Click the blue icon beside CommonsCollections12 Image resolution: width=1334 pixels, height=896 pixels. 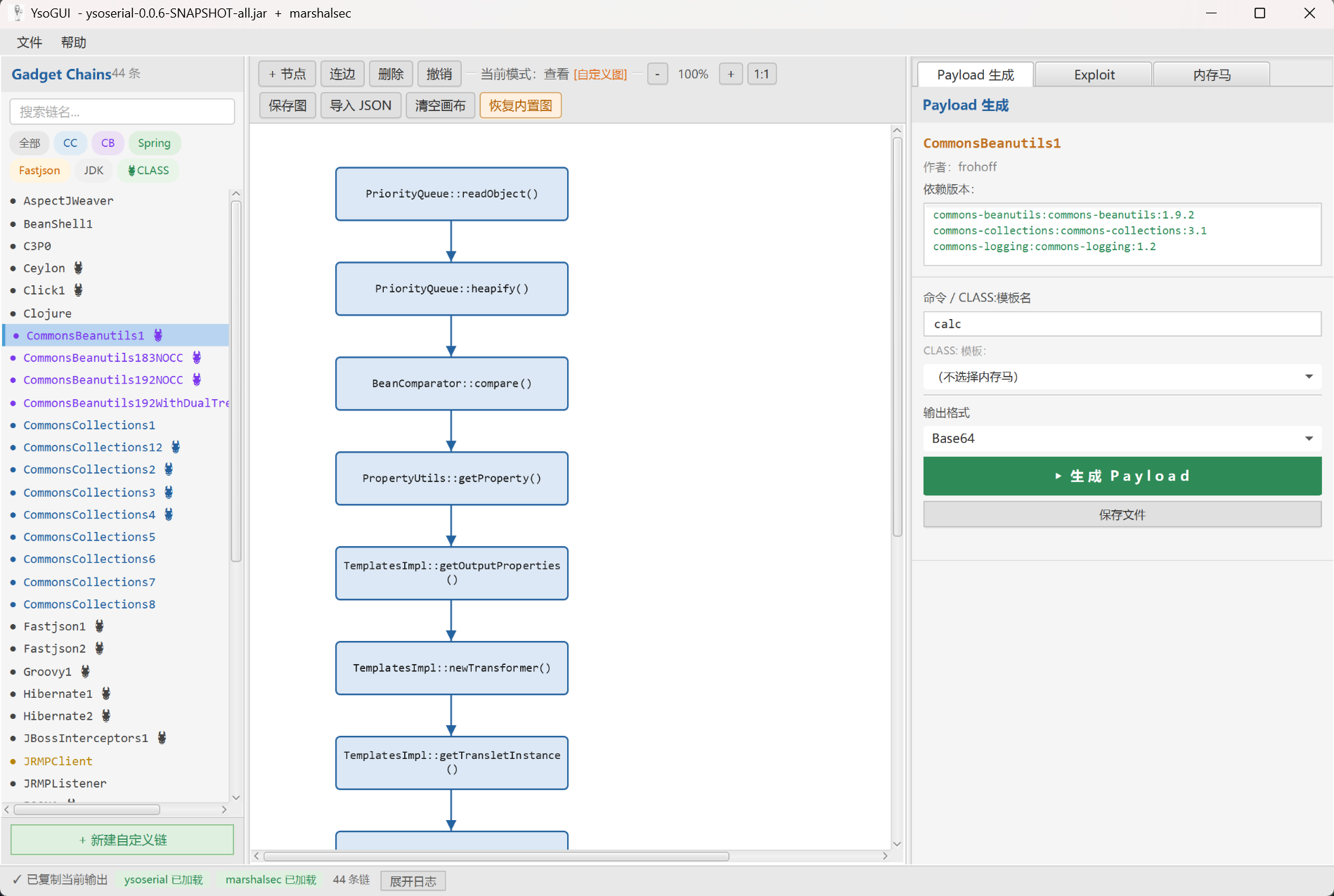point(176,446)
